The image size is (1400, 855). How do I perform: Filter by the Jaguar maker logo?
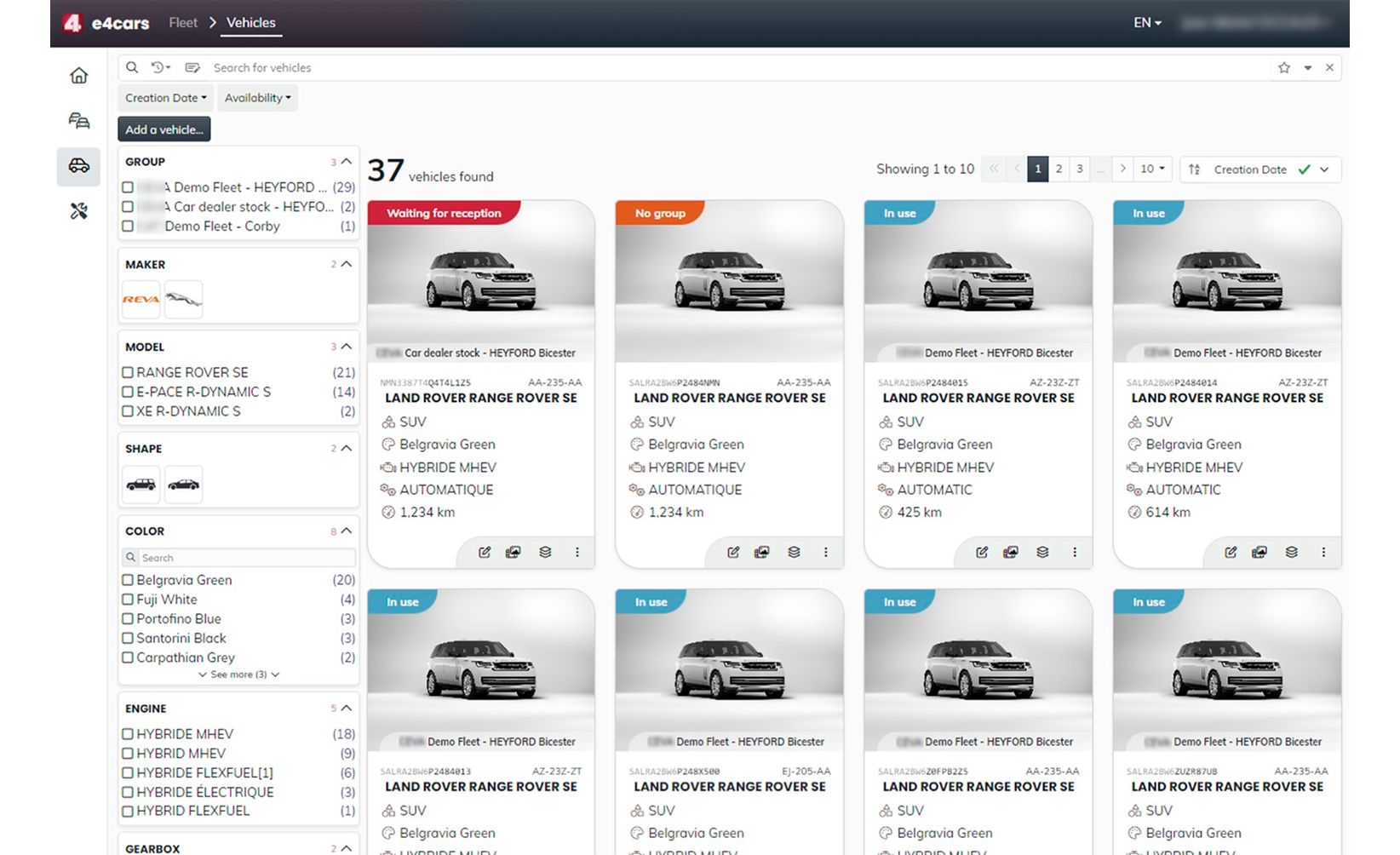[x=183, y=299]
